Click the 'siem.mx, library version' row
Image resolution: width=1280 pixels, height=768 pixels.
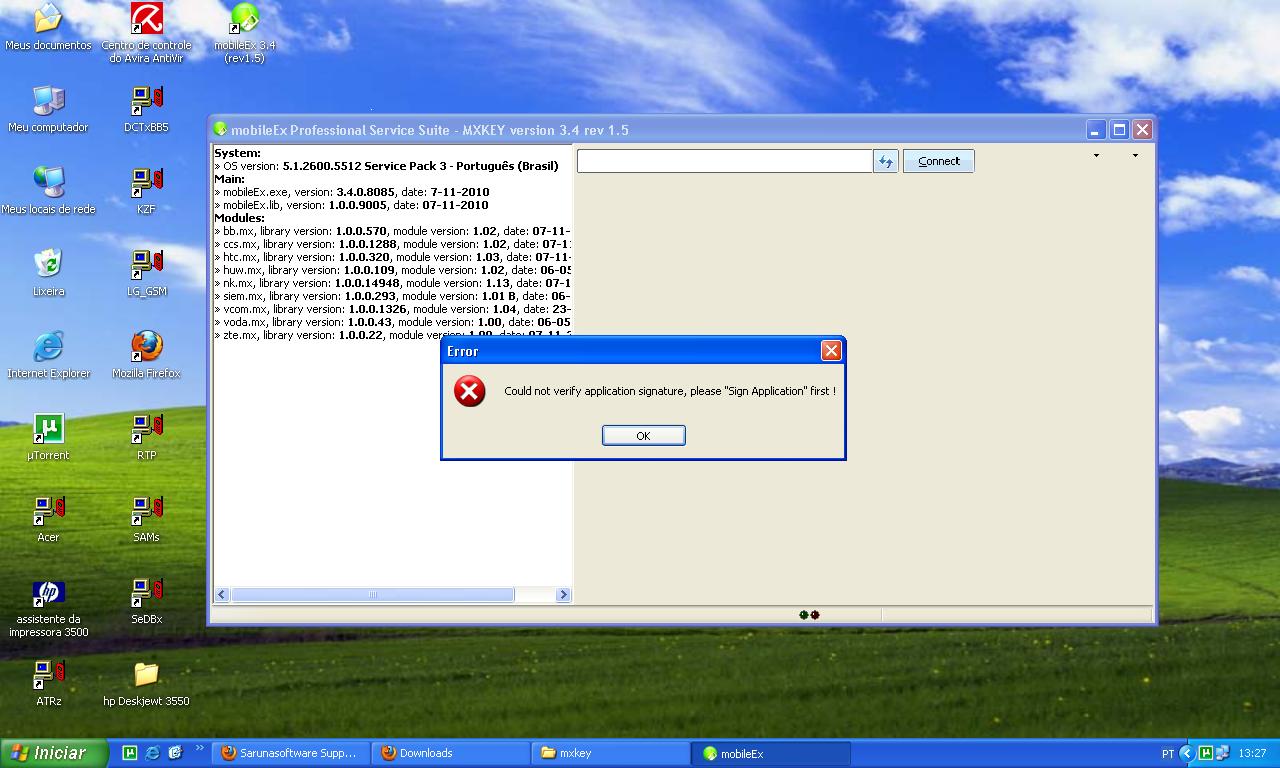click(392, 296)
